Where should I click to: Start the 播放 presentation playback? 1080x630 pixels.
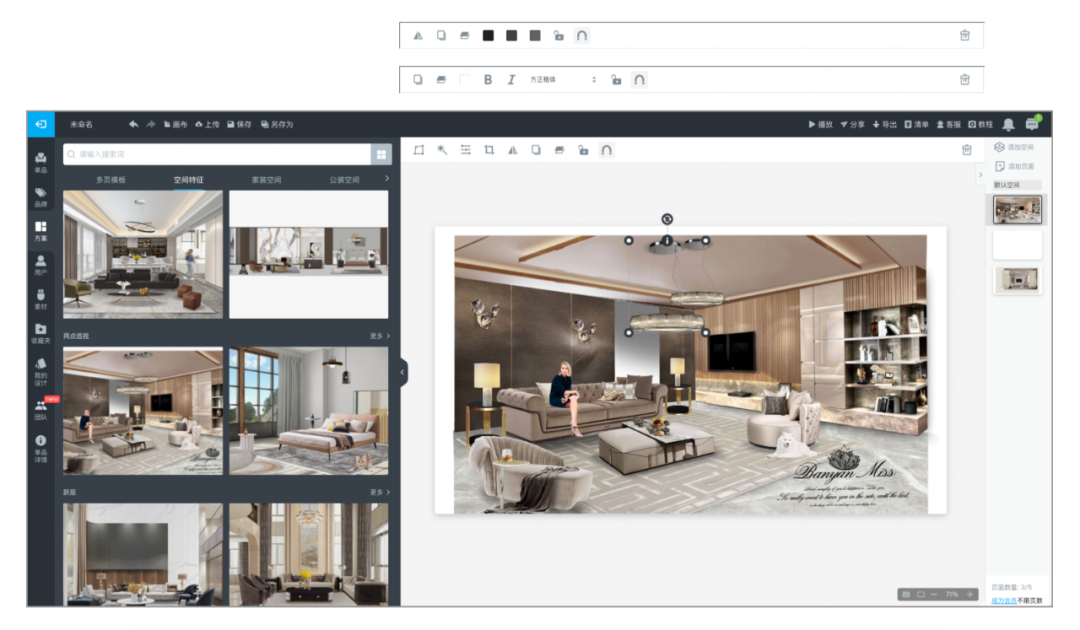pos(820,125)
